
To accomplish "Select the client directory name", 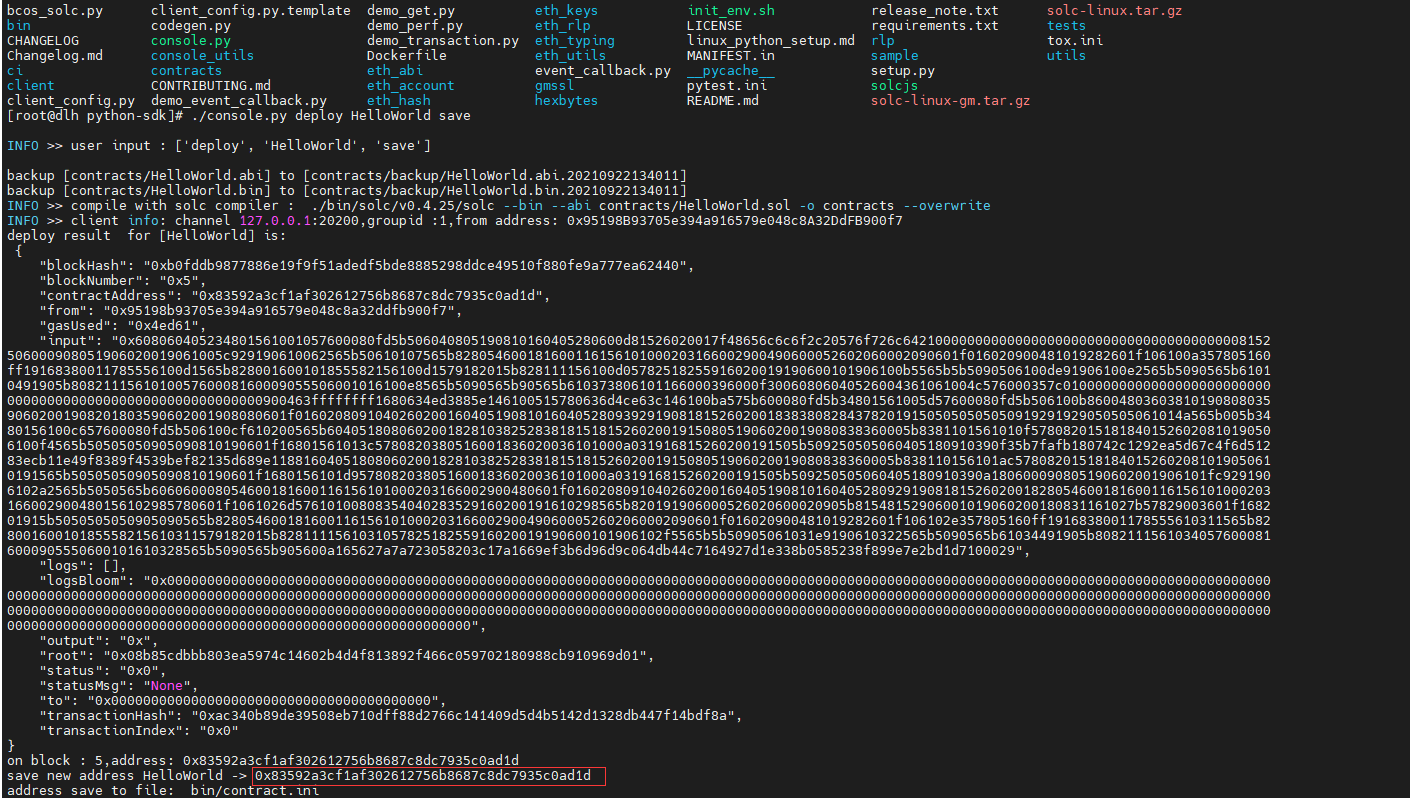I will pyautogui.click(x=30, y=85).
